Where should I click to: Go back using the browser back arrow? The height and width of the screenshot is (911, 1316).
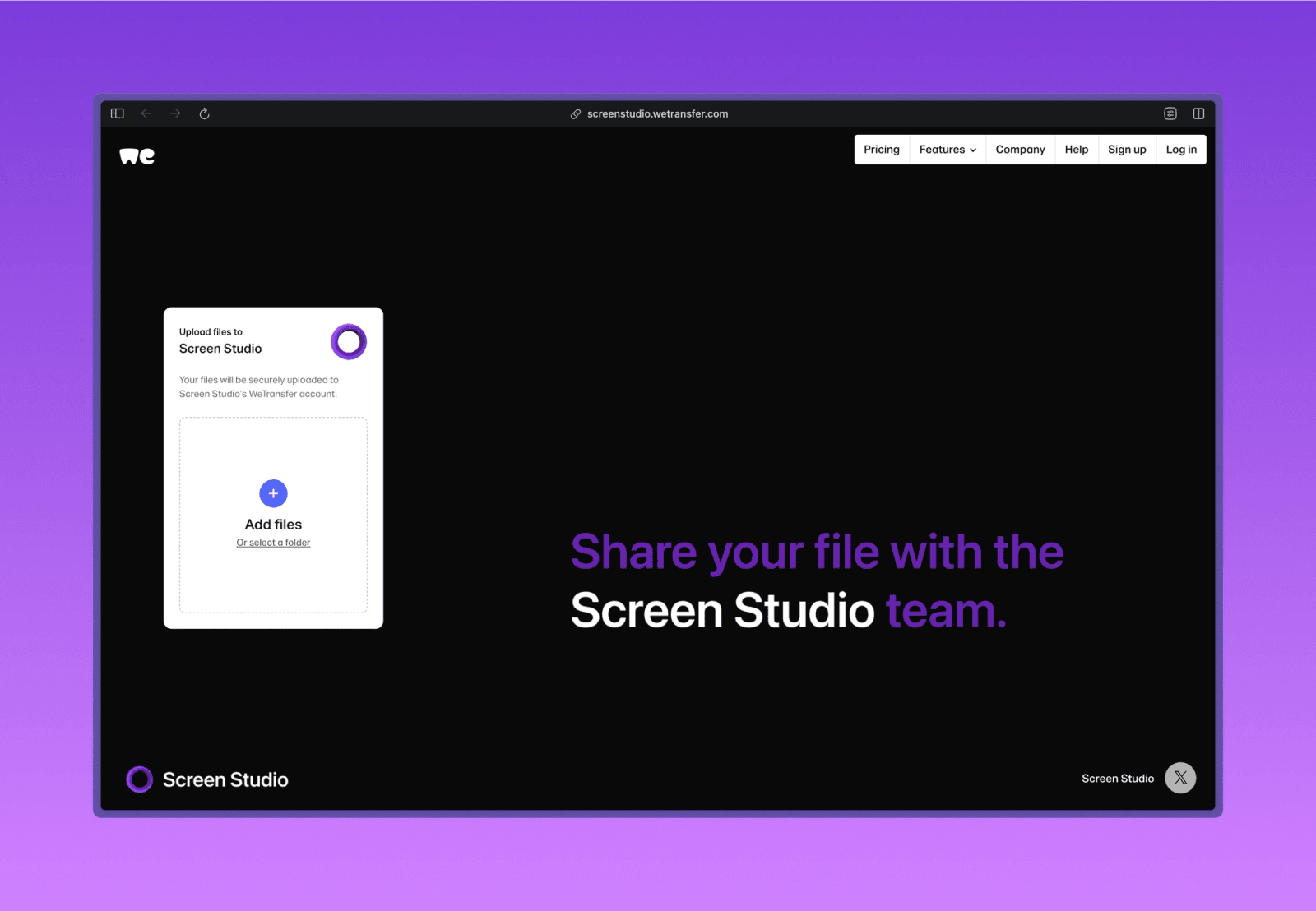pos(146,113)
